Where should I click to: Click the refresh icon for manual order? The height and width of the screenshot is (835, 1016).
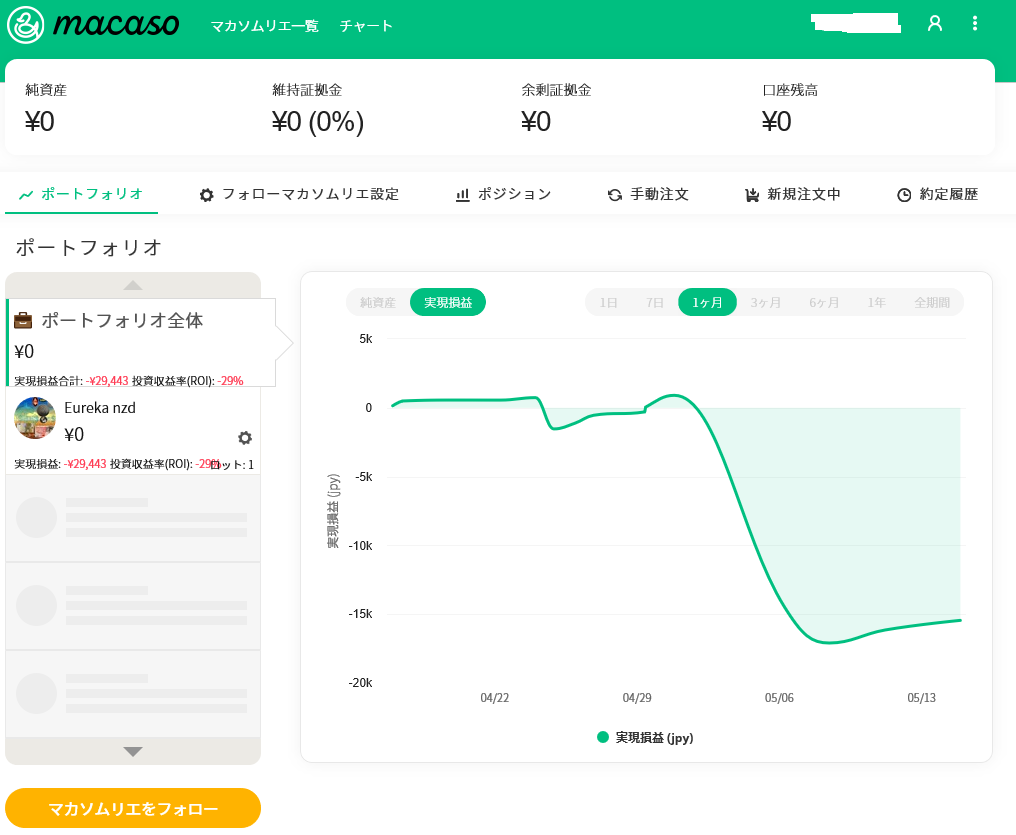pyautogui.click(x=615, y=195)
